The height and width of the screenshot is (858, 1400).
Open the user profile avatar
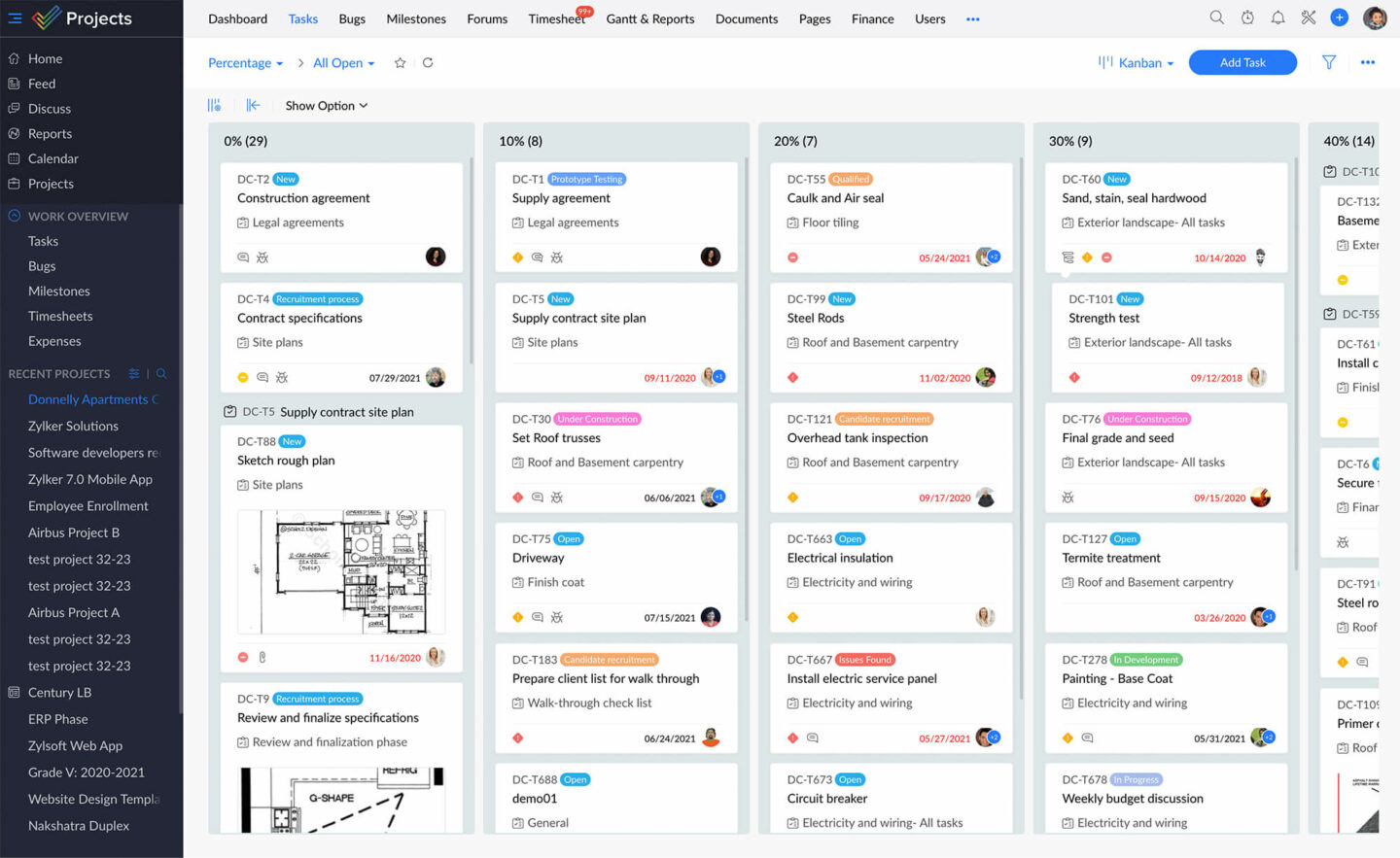[1375, 17]
